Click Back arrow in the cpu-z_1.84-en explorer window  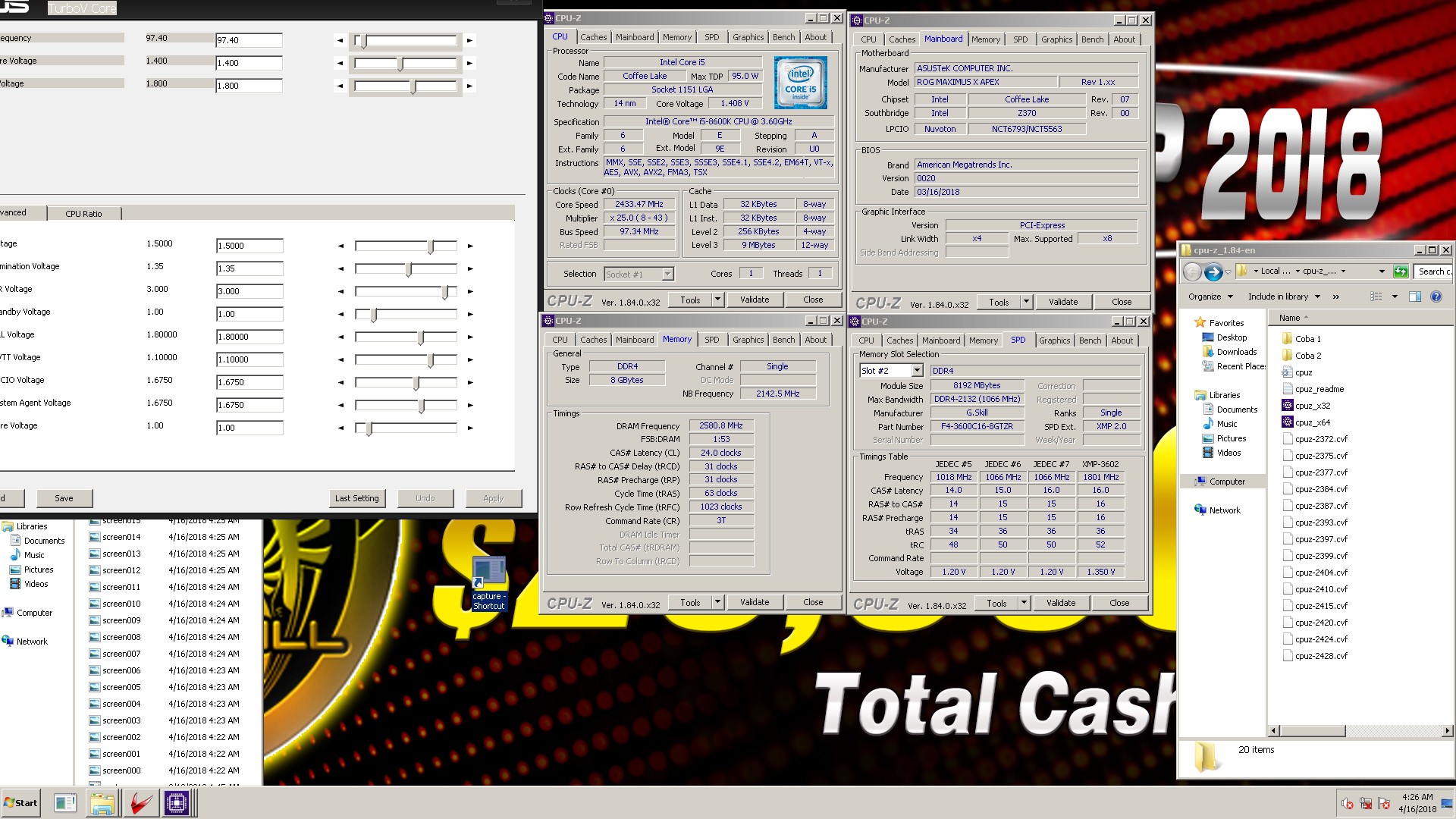point(1192,271)
